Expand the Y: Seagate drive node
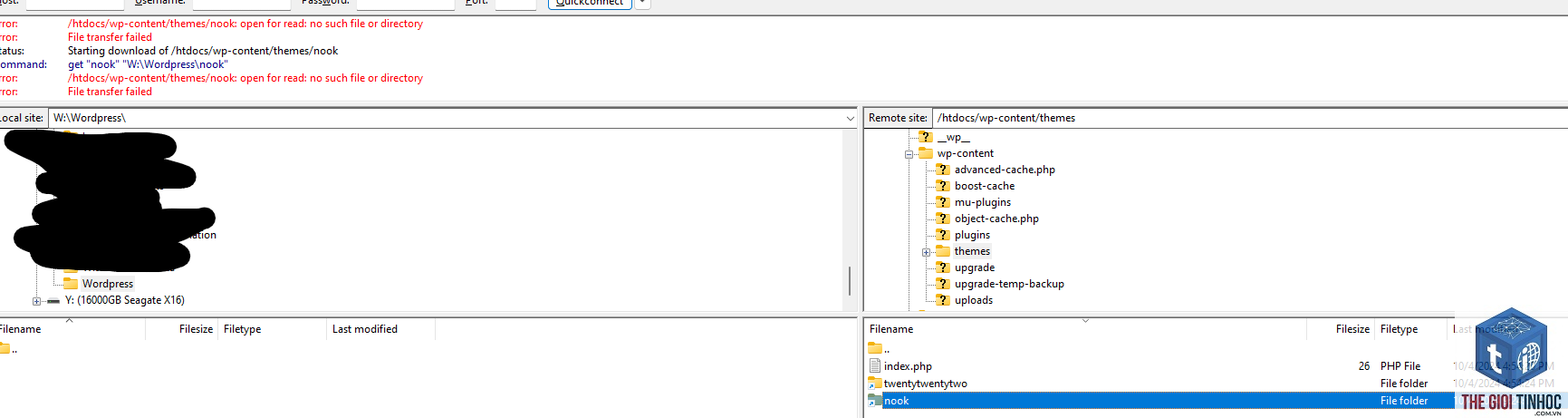Image resolution: width=1568 pixels, height=418 pixels. (x=36, y=301)
